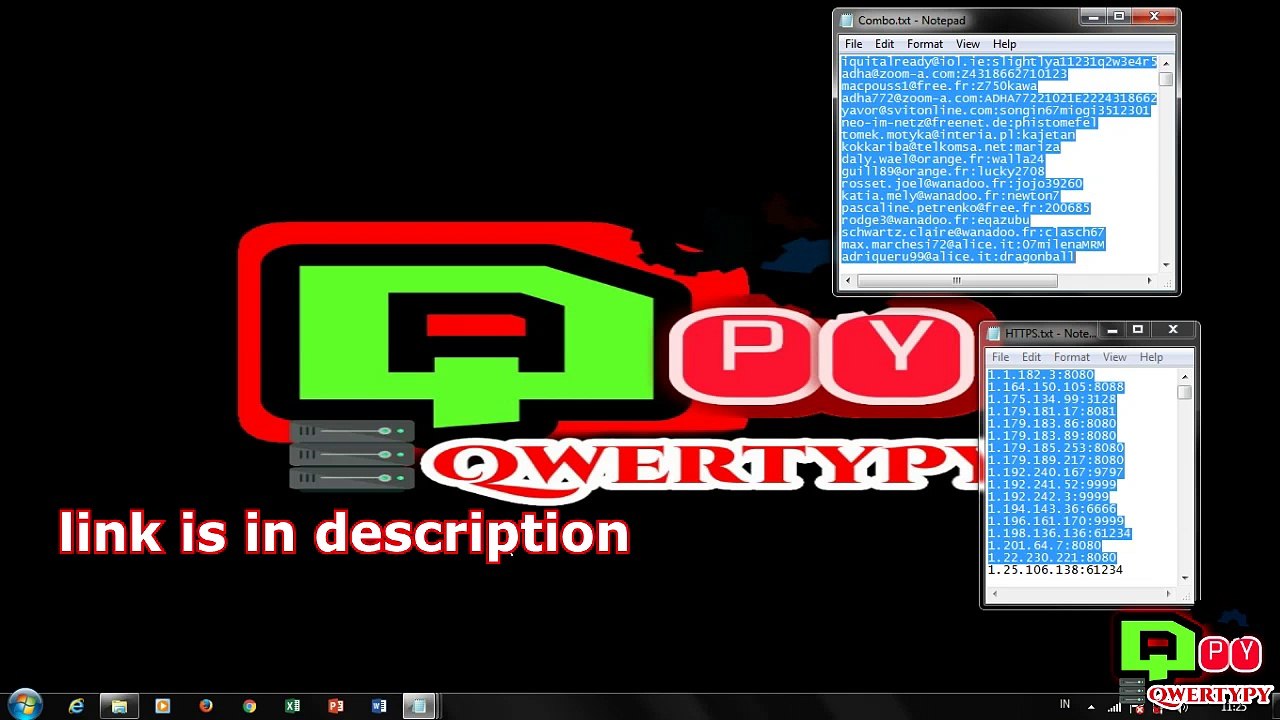Click the proxy line 1.194.143.36:6666
The image size is (1280, 720).
coord(1052,509)
